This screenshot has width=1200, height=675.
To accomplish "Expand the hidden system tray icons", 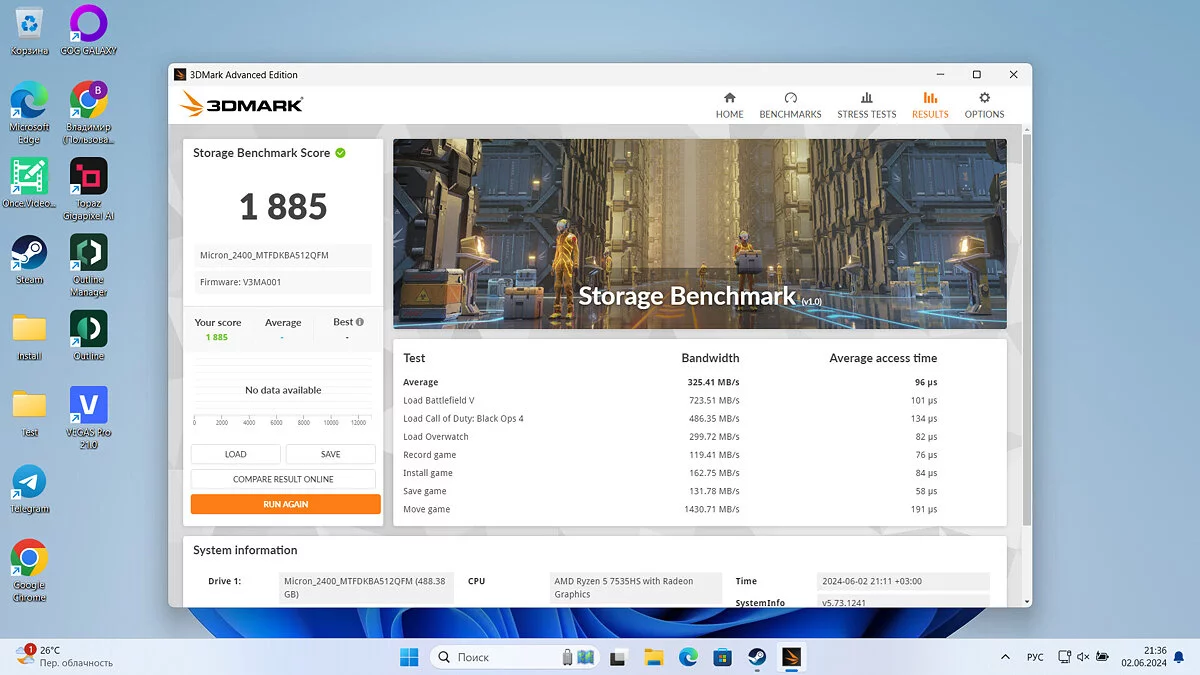I will tap(1005, 657).
